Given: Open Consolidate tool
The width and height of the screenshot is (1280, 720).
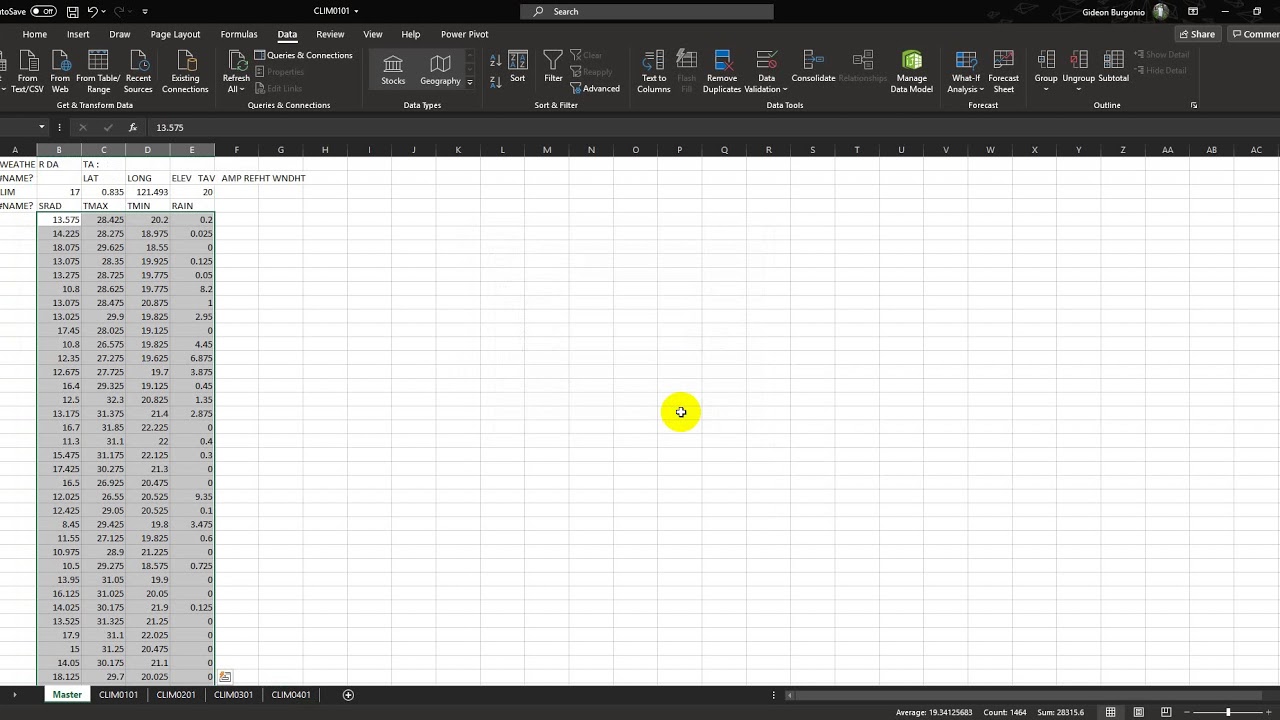Looking at the screenshot, I should [x=813, y=67].
